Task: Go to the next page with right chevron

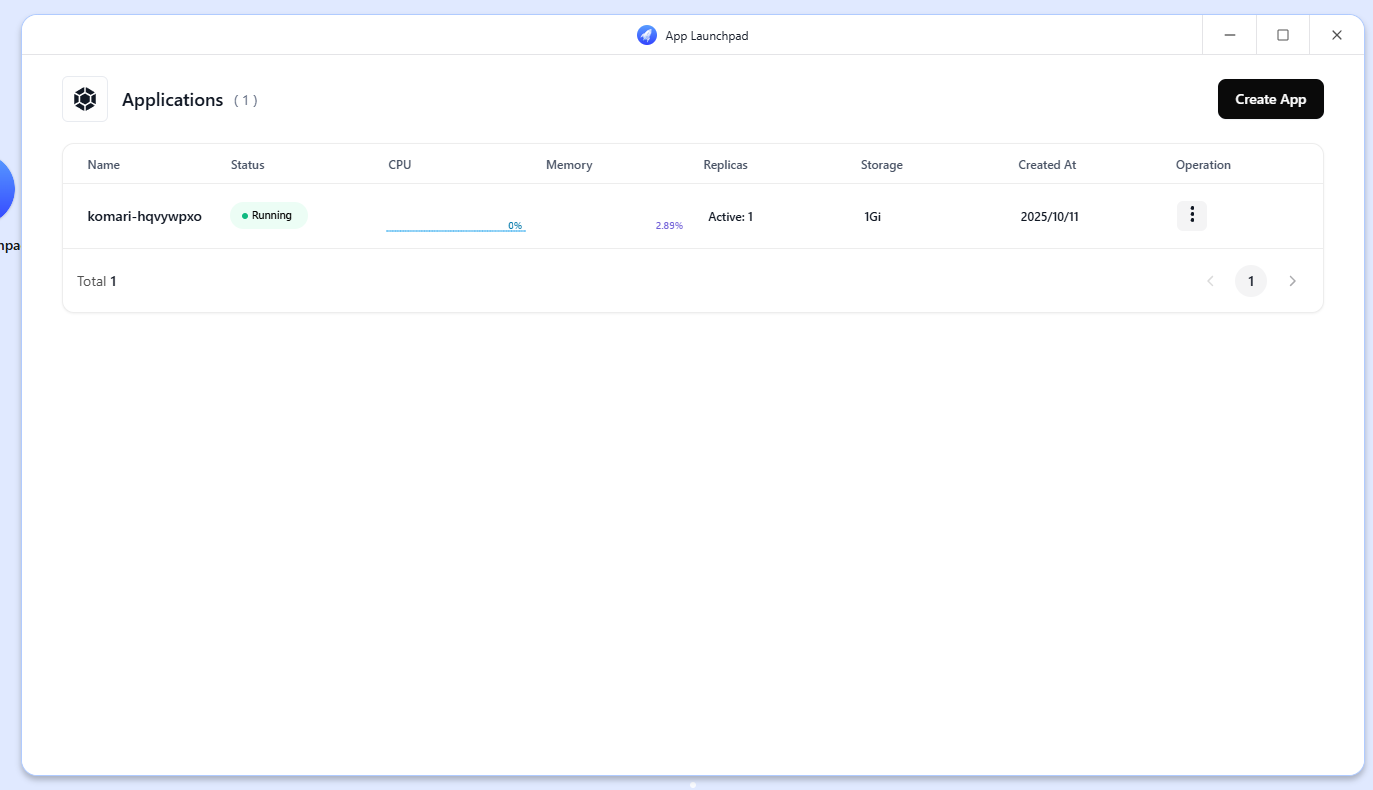Action: click(x=1292, y=281)
